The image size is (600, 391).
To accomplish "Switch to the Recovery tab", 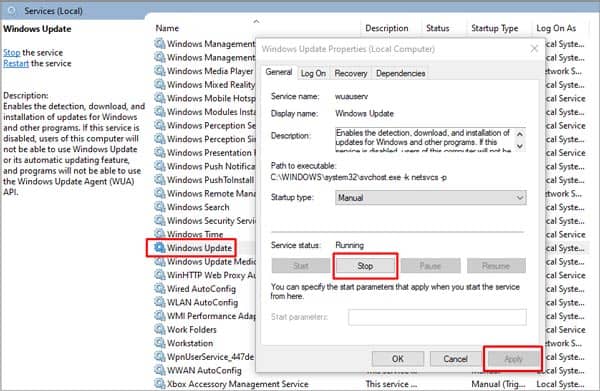I will click(x=351, y=73).
